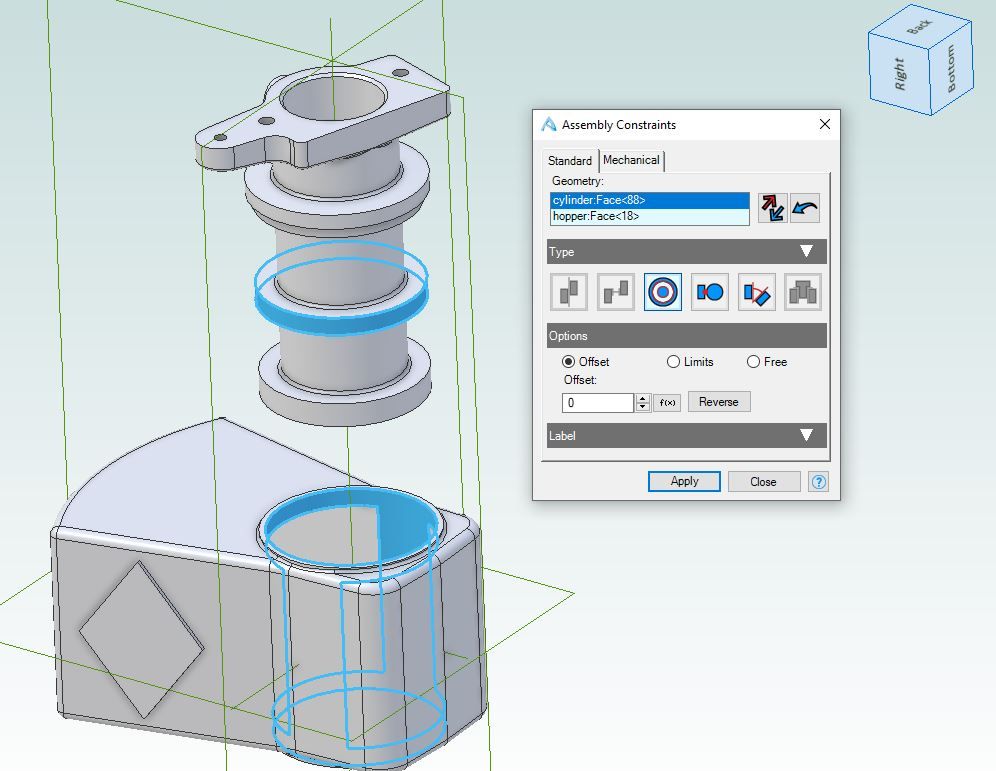996x771 pixels.
Task: Click the Apply button
Action: click(684, 481)
